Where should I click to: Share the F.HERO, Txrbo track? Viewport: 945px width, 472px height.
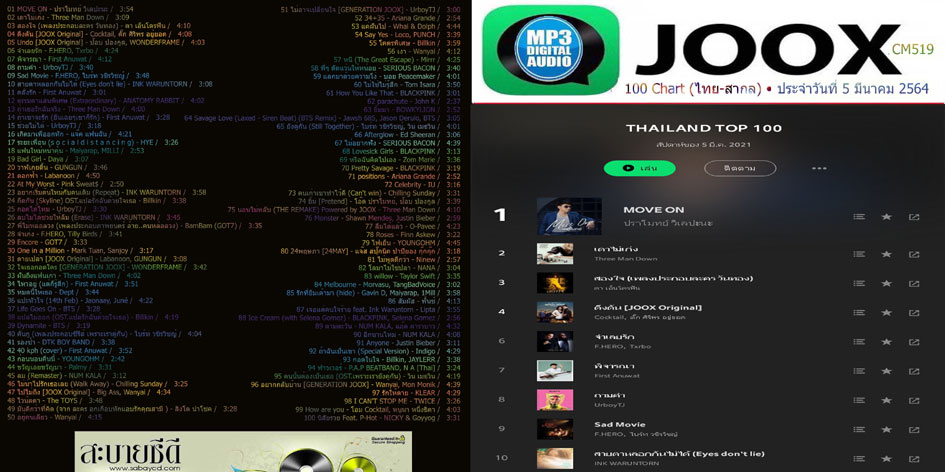pyautogui.click(x=914, y=342)
